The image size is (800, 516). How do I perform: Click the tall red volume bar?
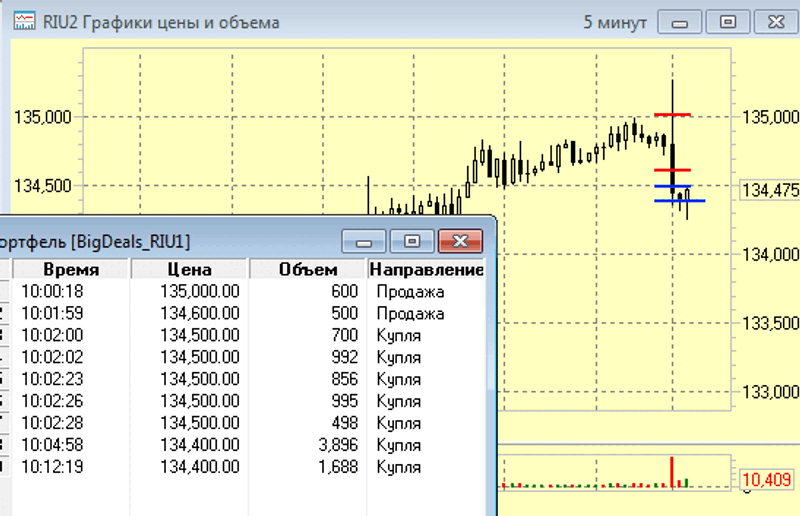pos(672,473)
